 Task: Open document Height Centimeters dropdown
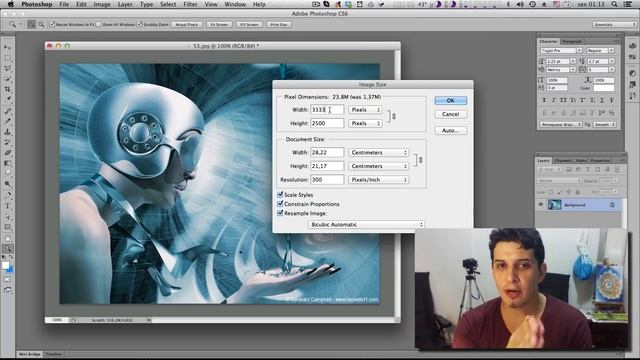pyautogui.click(x=378, y=166)
